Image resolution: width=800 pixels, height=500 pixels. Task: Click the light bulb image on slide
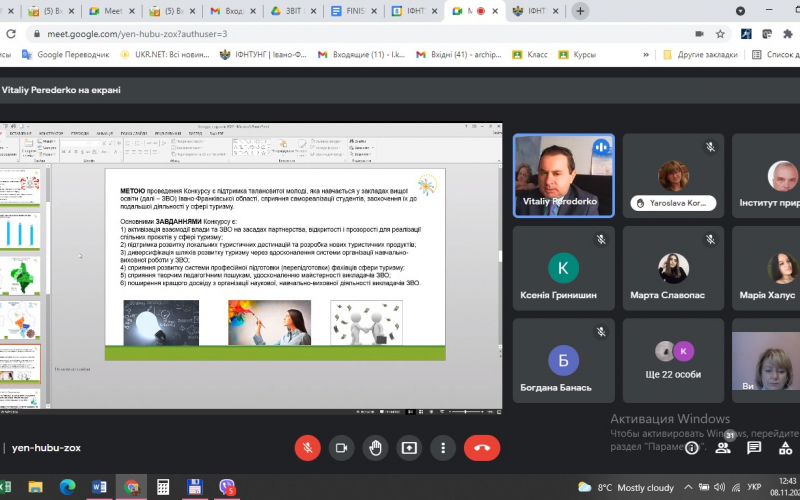[x=161, y=323]
